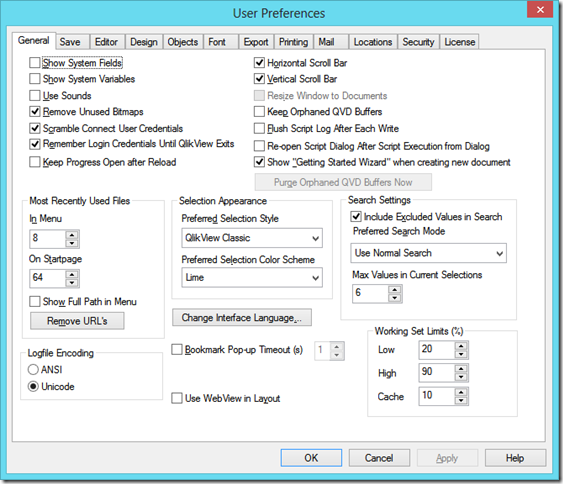Open the Security tab

pos(418,42)
